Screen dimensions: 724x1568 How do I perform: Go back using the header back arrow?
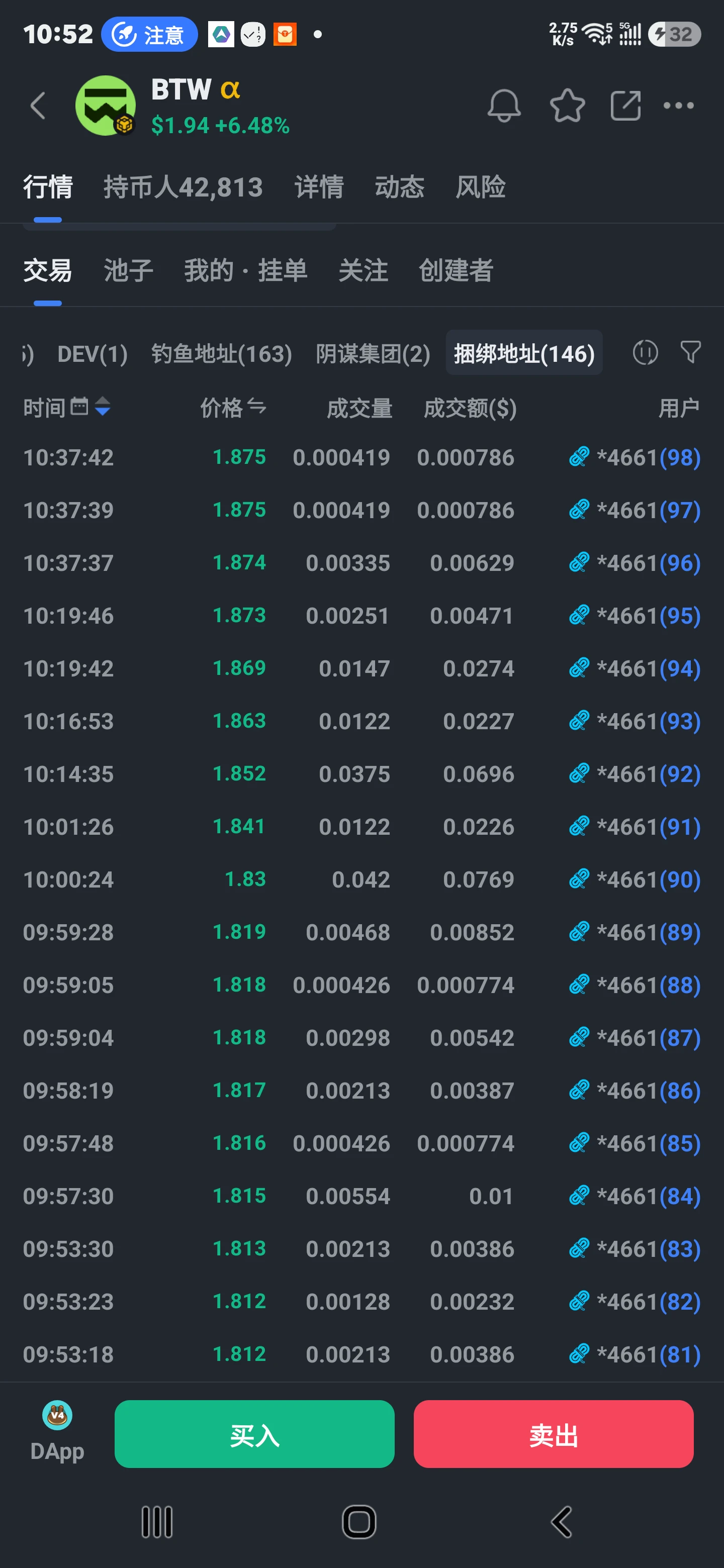(38, 106)
